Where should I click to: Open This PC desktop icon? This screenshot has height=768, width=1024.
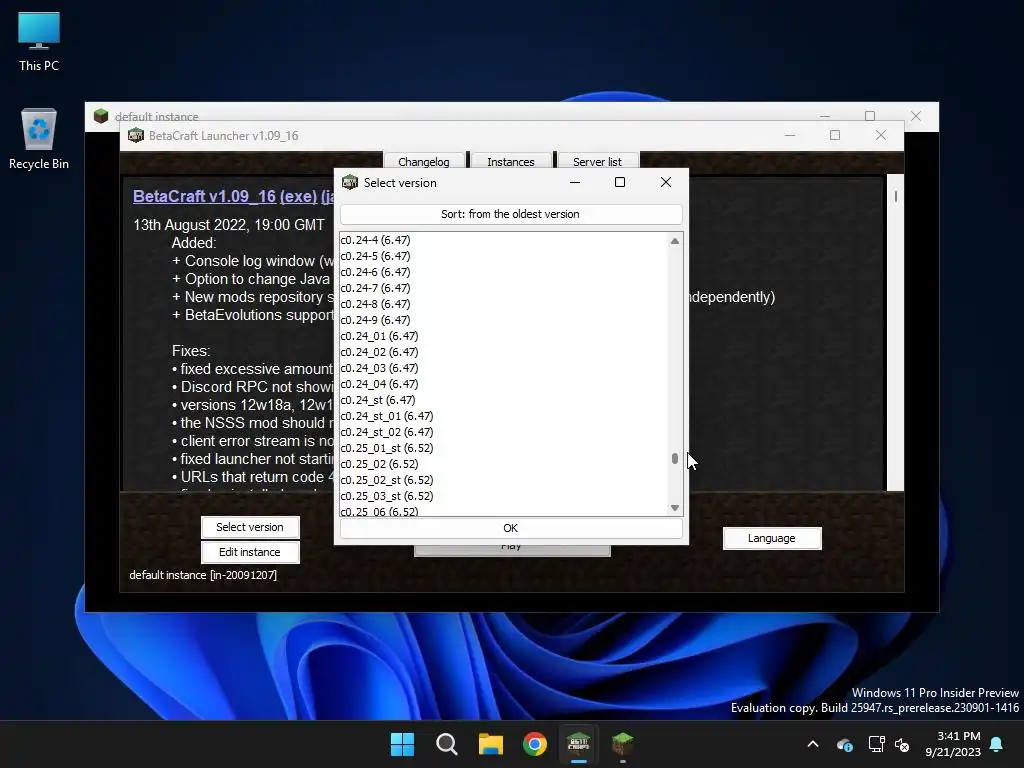39,41
